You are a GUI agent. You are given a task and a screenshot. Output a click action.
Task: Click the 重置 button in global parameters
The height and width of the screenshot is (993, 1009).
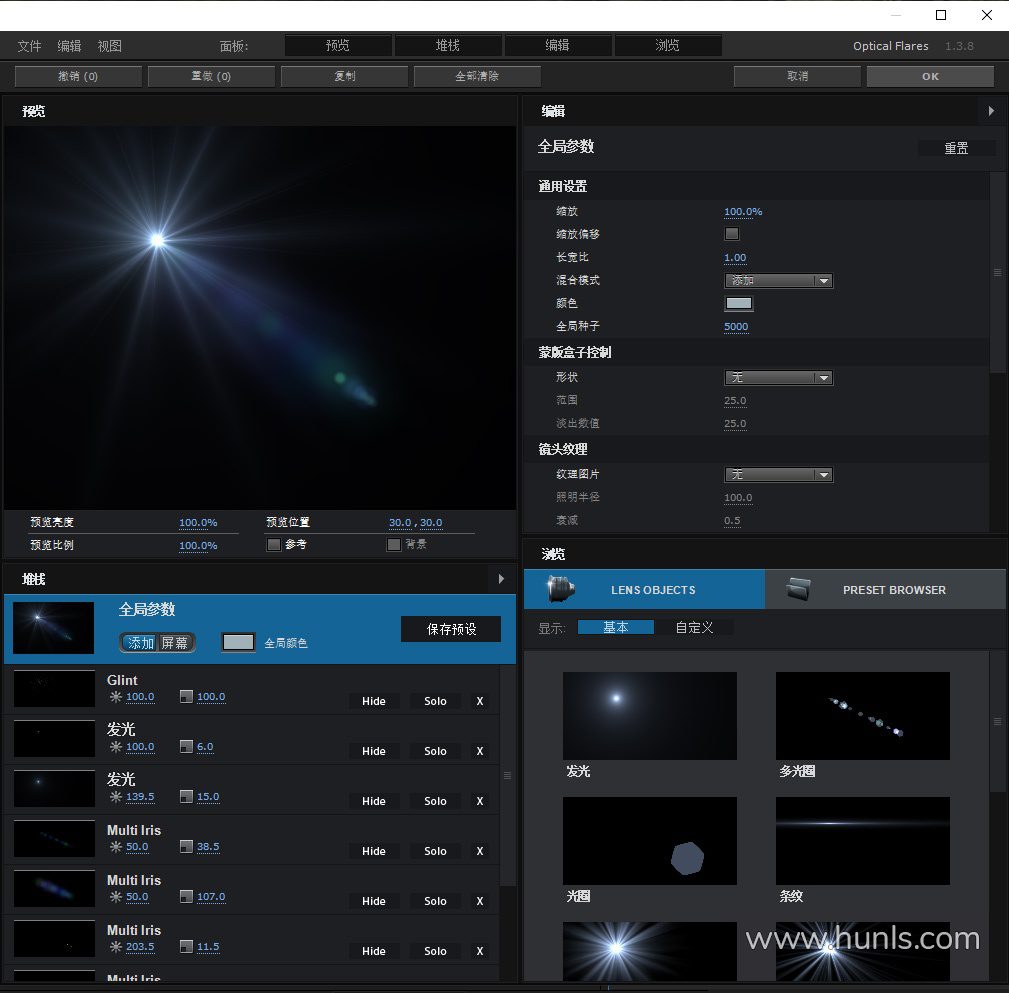pyautogui.click(x=956, y=148)
